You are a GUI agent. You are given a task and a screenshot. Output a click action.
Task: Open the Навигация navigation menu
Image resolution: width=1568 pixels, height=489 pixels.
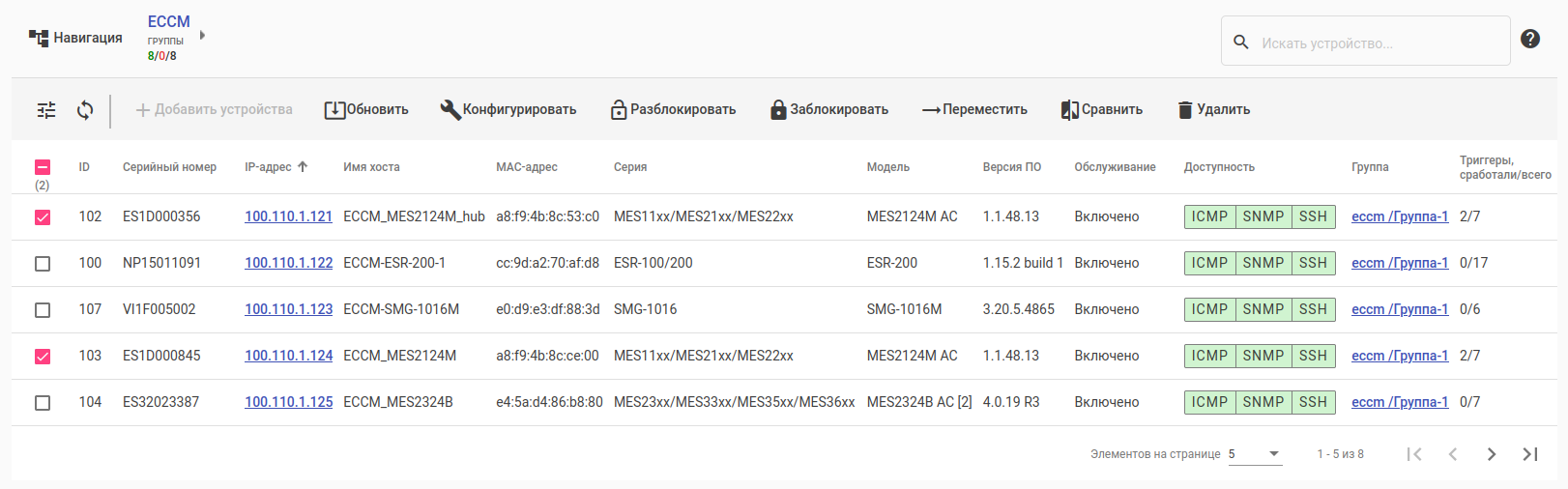(x=75, y=38)
